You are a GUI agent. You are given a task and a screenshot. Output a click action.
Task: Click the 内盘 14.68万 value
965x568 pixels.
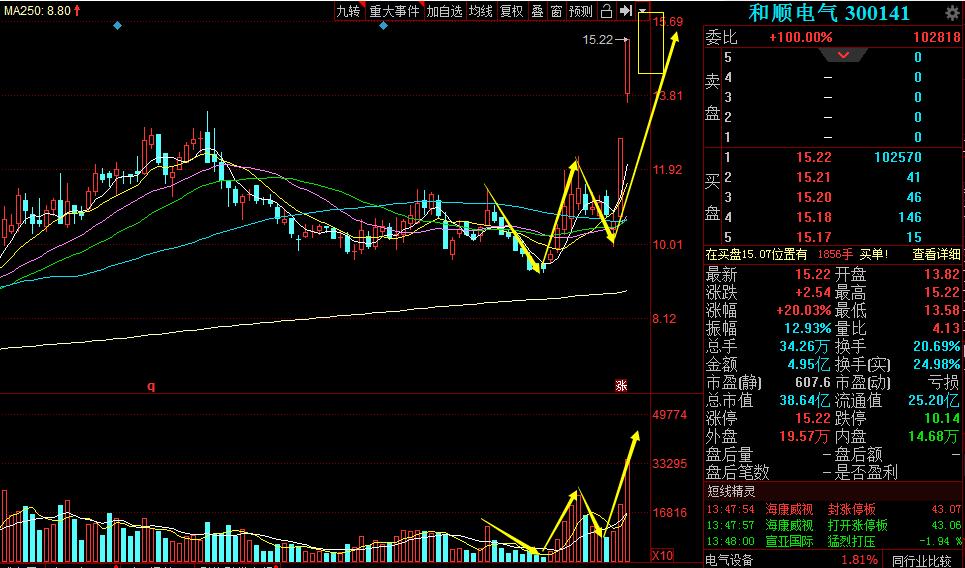coord(934,436)
